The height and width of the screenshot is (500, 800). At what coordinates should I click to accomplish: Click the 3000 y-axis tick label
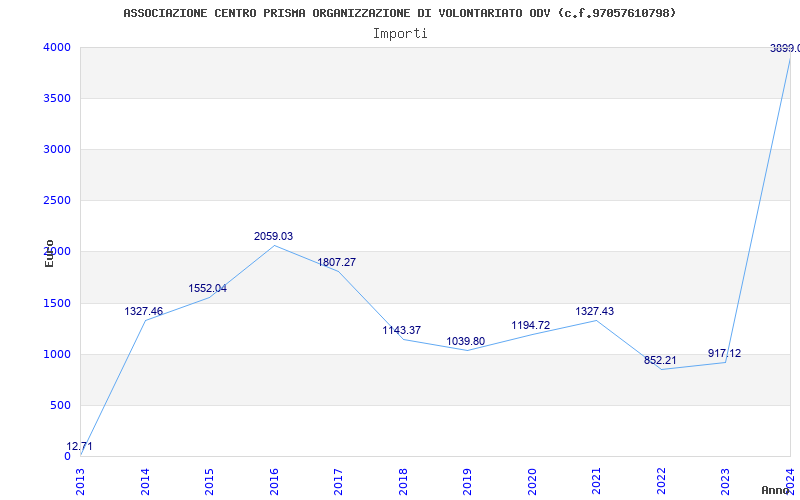pos(56,149)
